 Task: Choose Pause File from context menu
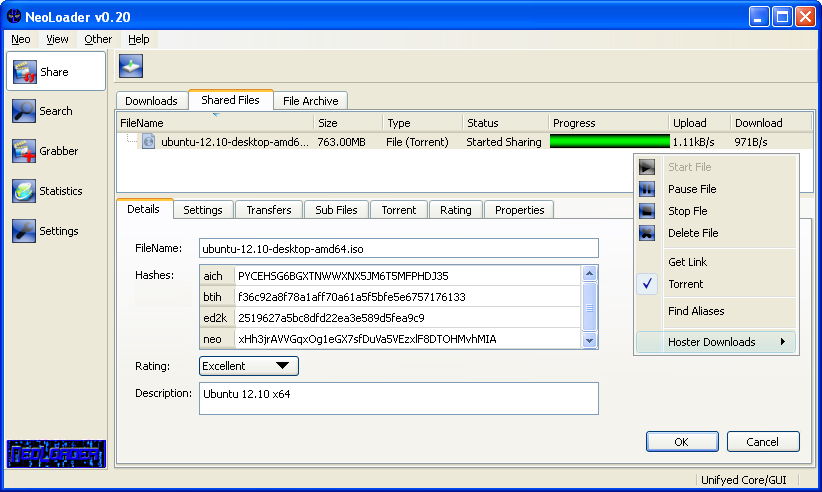[692, 189]
